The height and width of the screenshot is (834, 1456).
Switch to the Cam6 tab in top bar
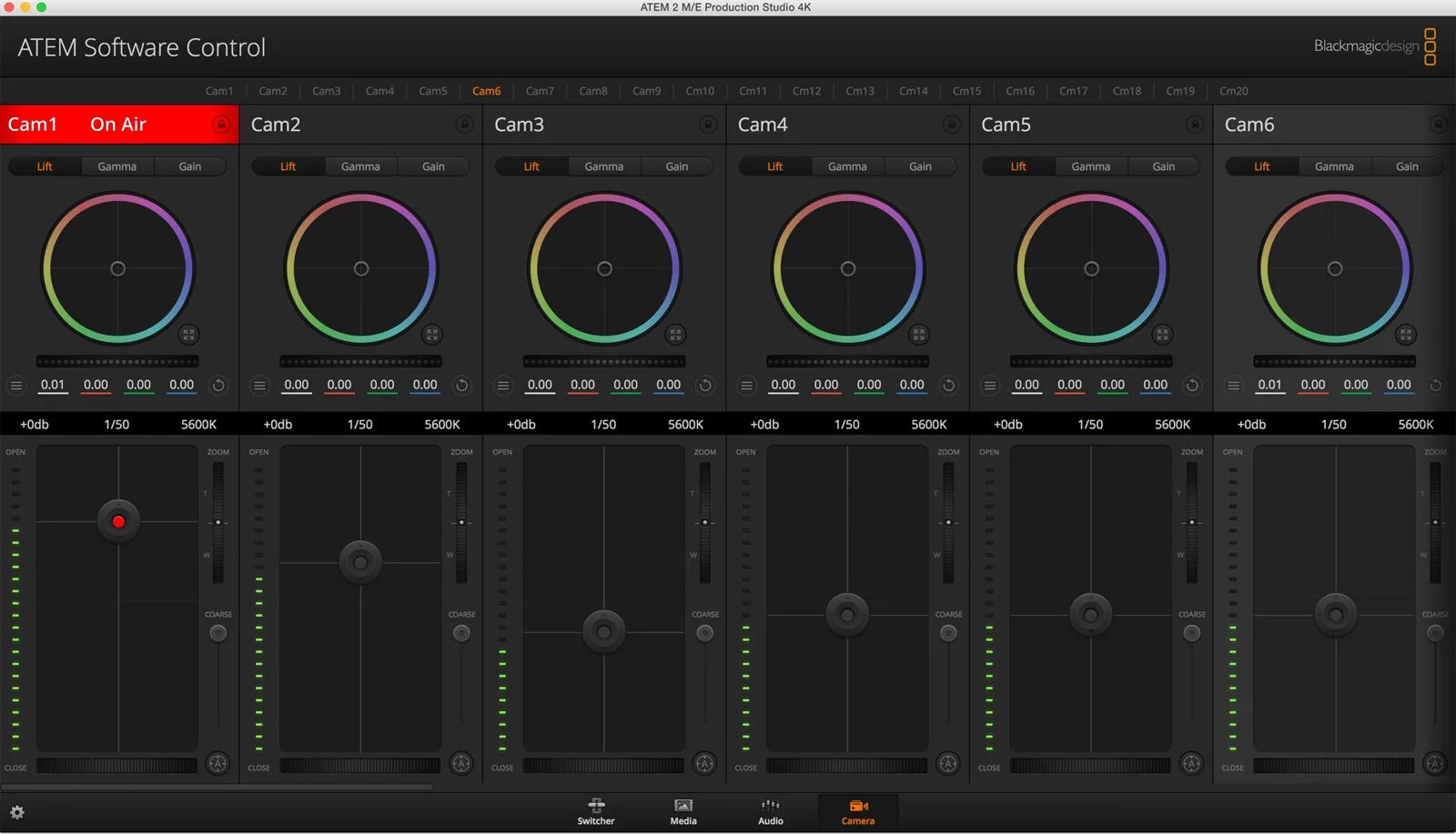point(487,90)
